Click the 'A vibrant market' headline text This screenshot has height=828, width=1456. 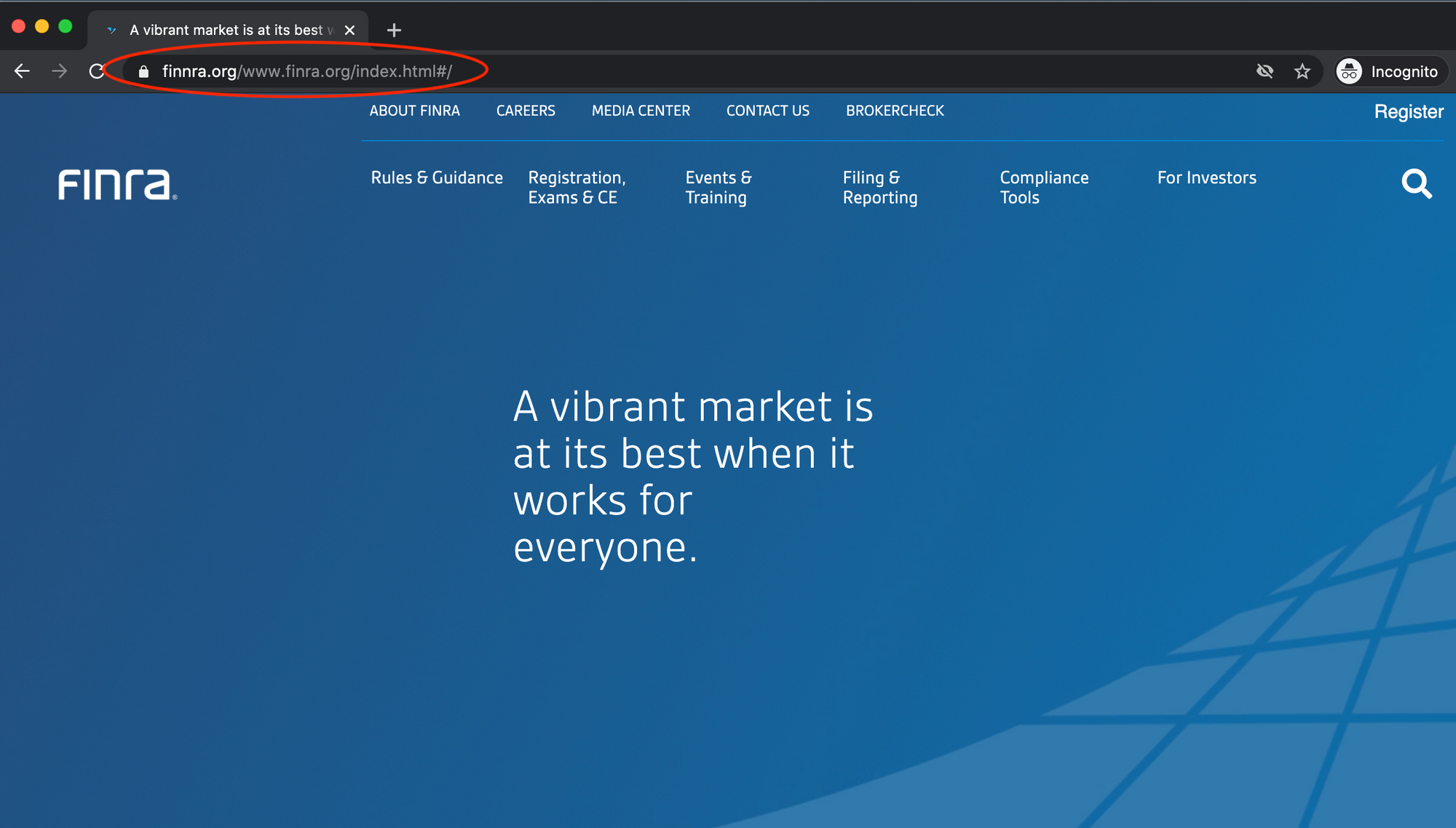(x=693, y=477)
